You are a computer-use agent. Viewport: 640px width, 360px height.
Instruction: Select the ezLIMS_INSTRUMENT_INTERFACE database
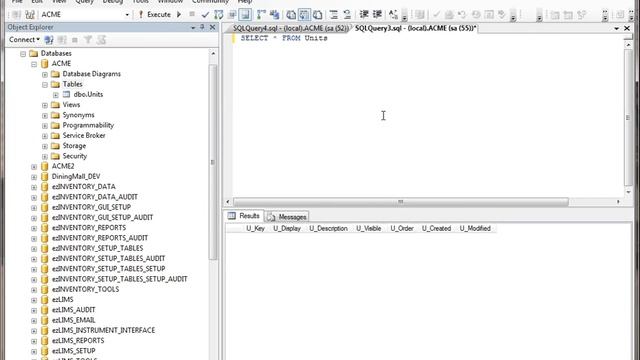tap(103, 331)
